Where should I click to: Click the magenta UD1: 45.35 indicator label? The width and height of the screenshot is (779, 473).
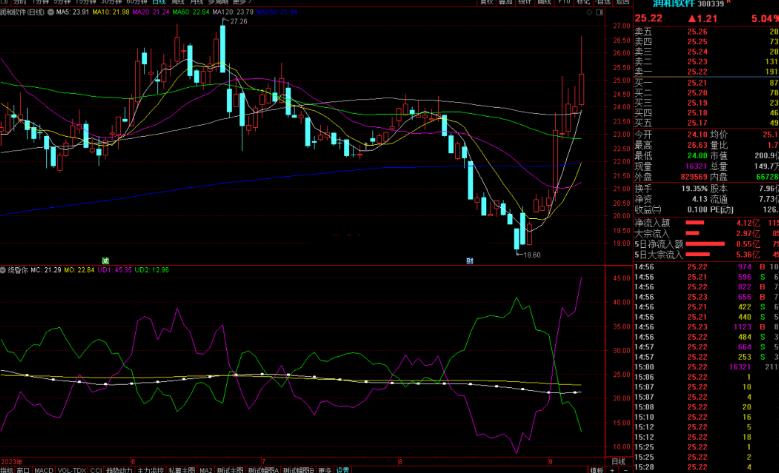click(x=115, y=270)
